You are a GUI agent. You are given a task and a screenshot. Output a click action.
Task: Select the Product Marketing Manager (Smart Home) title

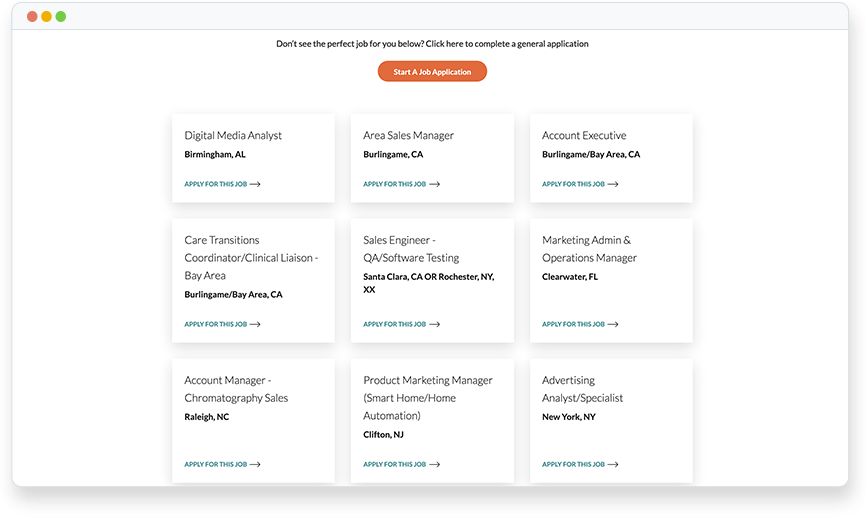click(427, 398)
